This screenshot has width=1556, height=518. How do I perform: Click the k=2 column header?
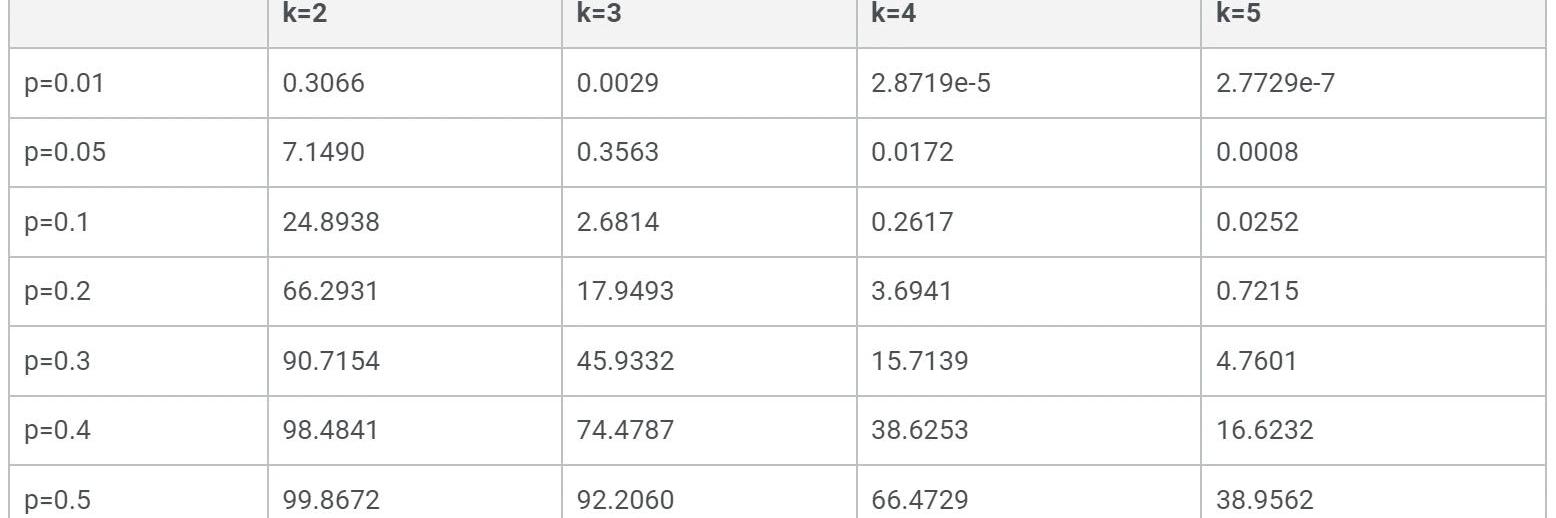(415, 23)
